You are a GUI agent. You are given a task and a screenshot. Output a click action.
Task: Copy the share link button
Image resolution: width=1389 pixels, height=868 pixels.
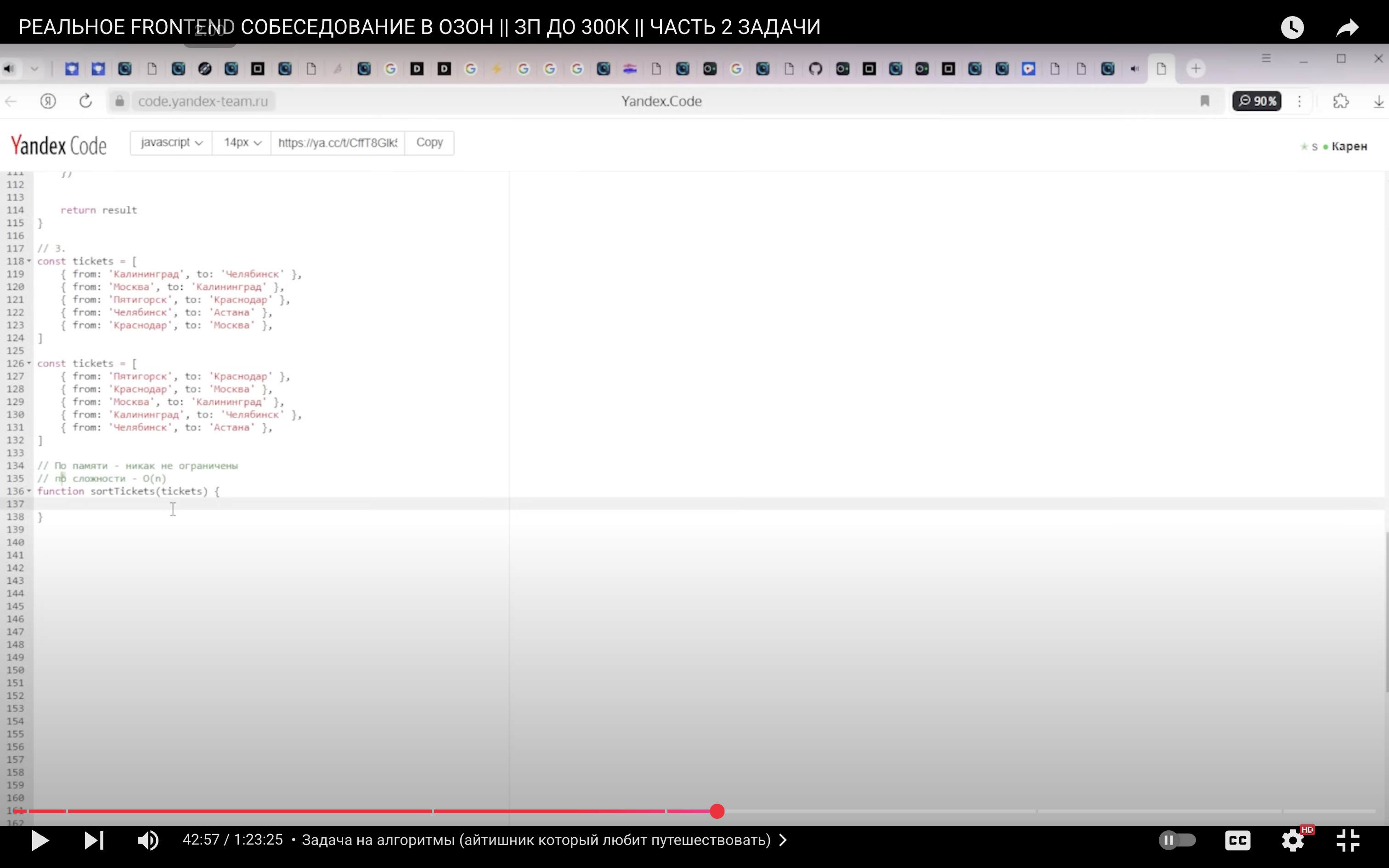pyautogui.click(x=429, y=142)
